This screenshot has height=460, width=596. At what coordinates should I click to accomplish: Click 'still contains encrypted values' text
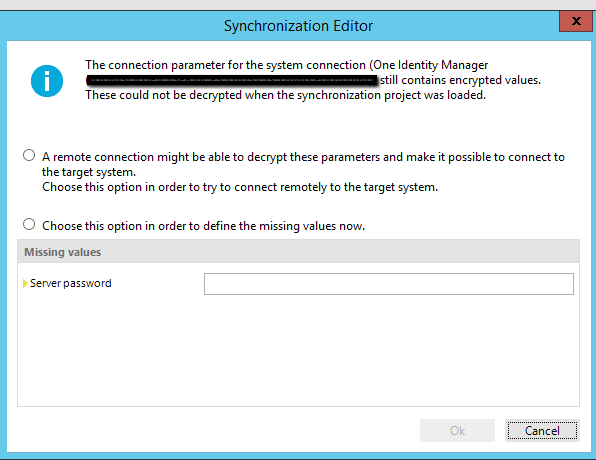460,80
